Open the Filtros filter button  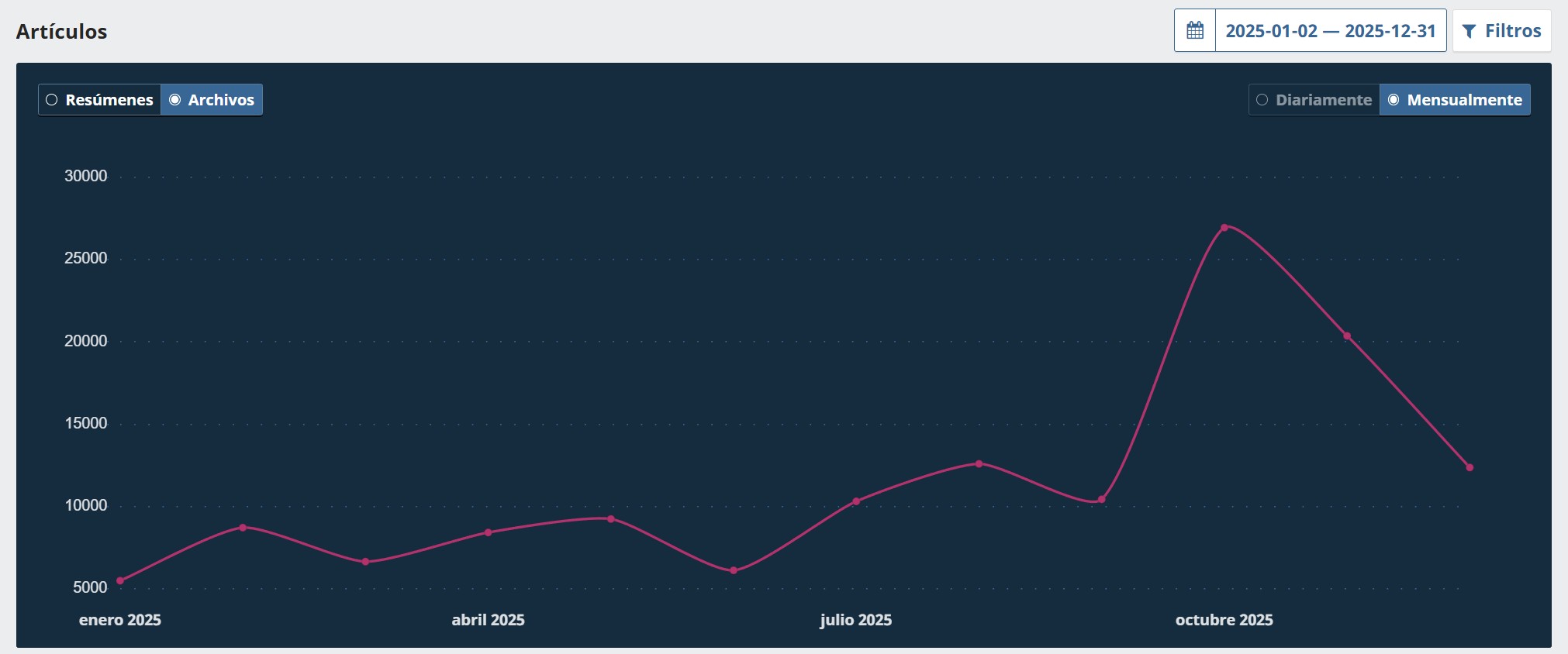point(1501,31)
